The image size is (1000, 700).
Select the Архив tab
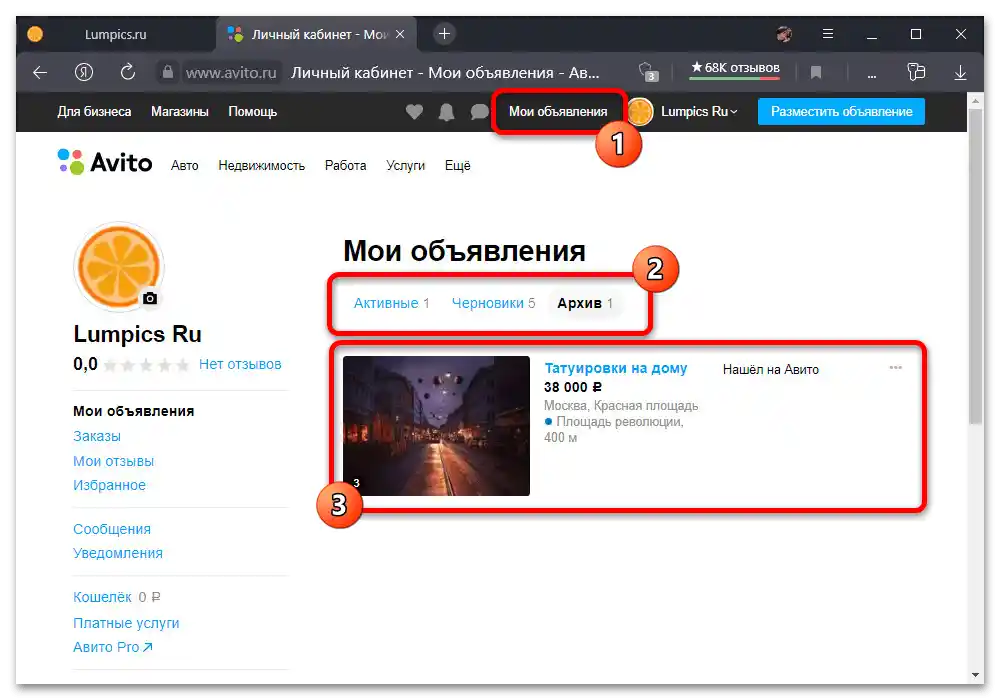pos(585,303)
